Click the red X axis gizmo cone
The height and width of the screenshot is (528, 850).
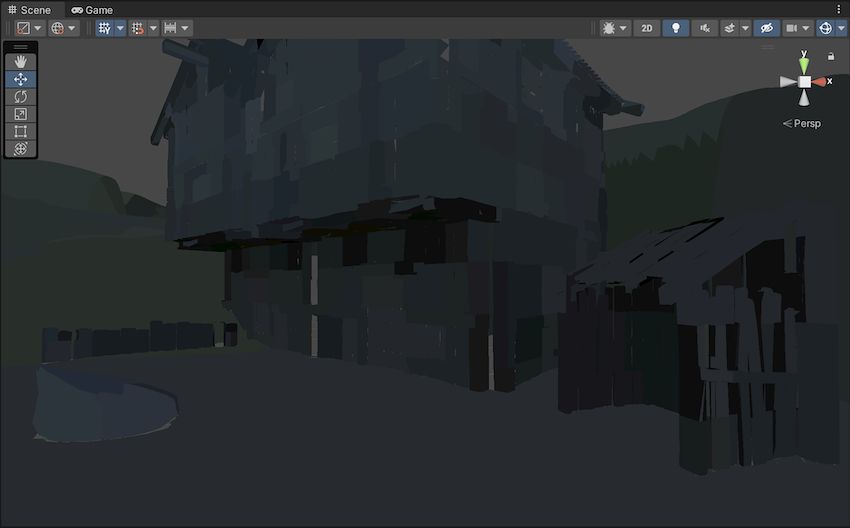(x=820, y=81)
